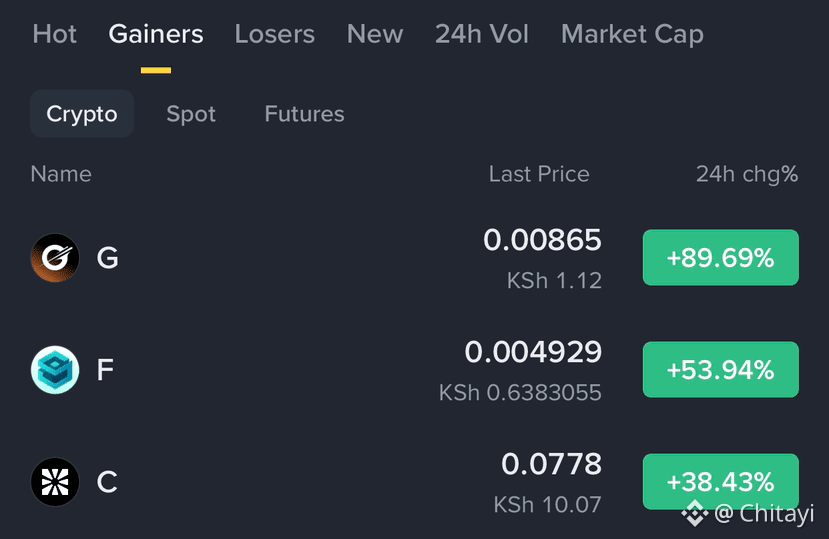Switch filter to Futures

[x=305, y=114]
